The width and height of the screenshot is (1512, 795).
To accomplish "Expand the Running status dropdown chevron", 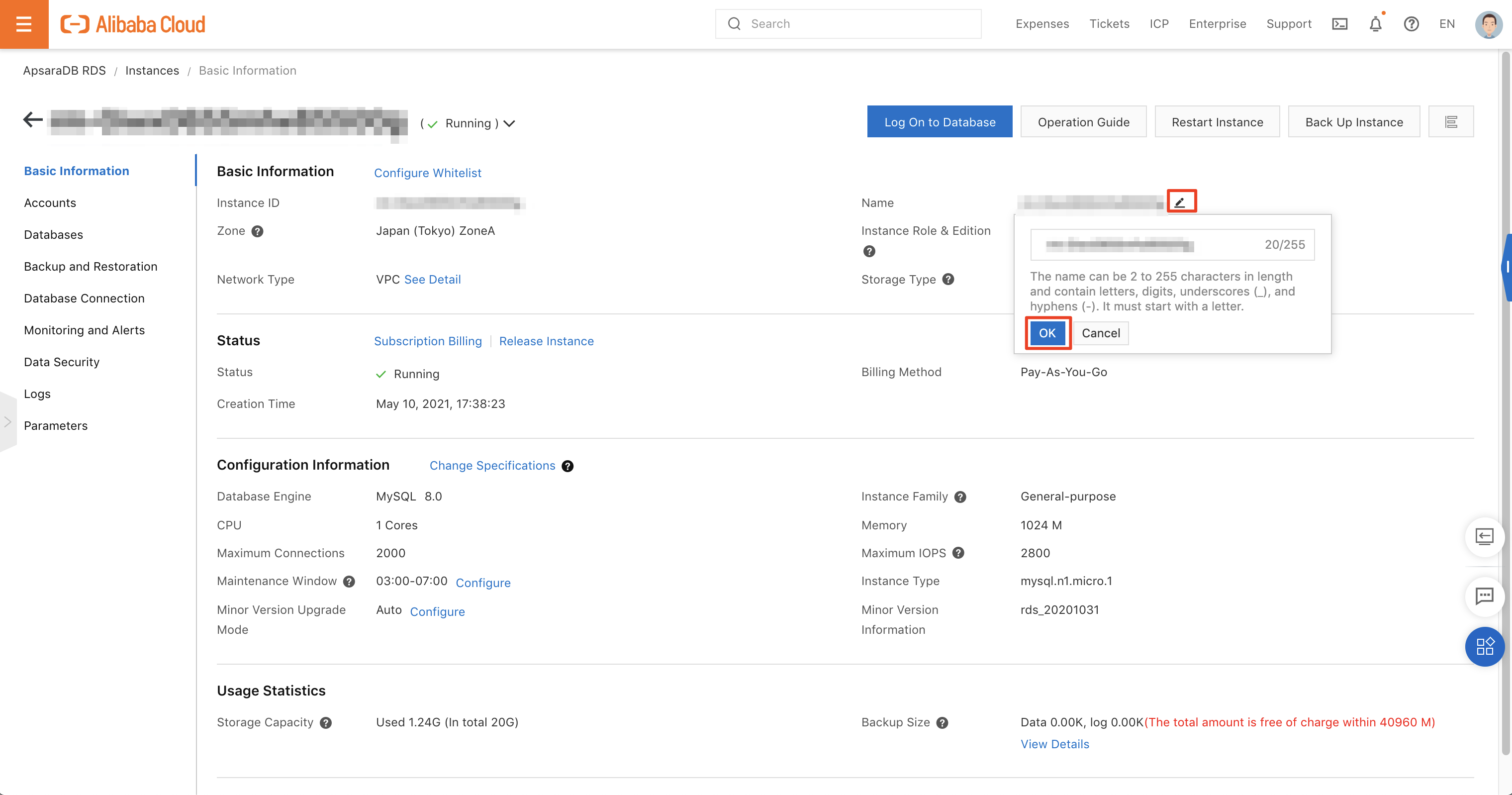I will point(509,123).
